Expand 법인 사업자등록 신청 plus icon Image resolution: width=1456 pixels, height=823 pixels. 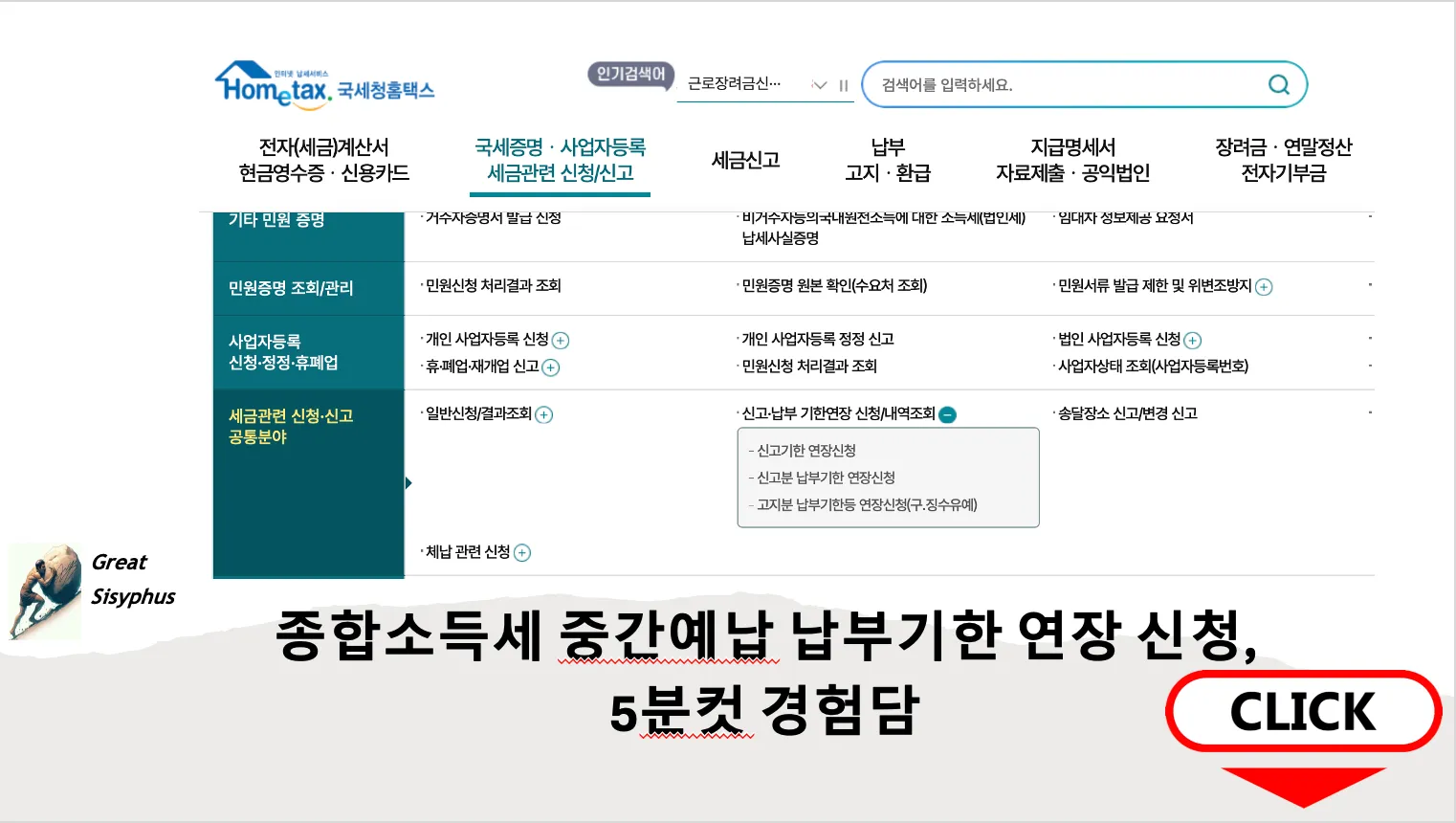coord(1193,340)
